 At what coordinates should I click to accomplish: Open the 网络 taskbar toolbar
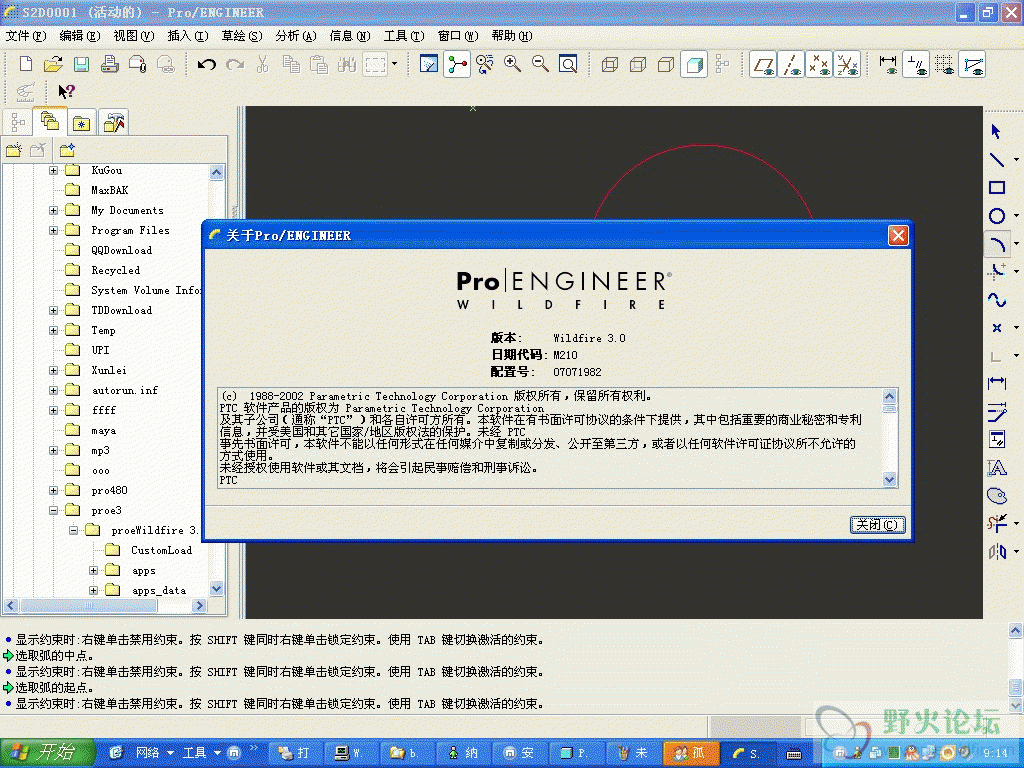148,753
